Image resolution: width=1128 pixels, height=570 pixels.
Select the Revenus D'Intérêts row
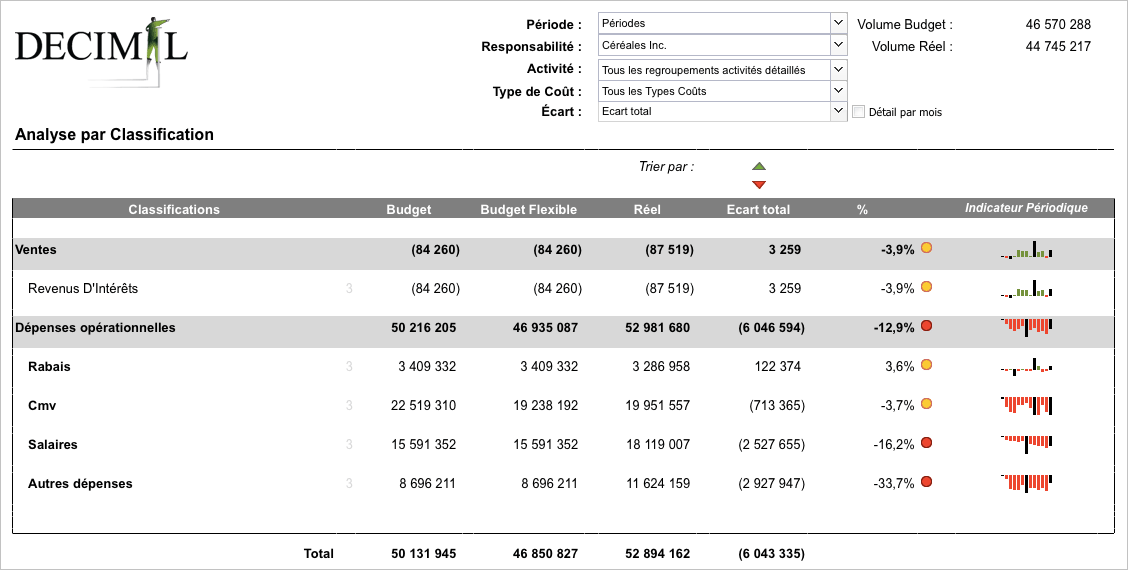[x=563, y=289]
